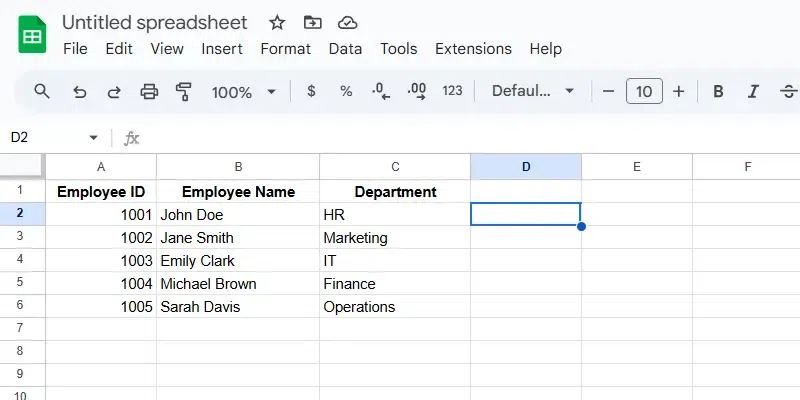
Task: Star the Untitled spreadsheet
Action: 278,22
